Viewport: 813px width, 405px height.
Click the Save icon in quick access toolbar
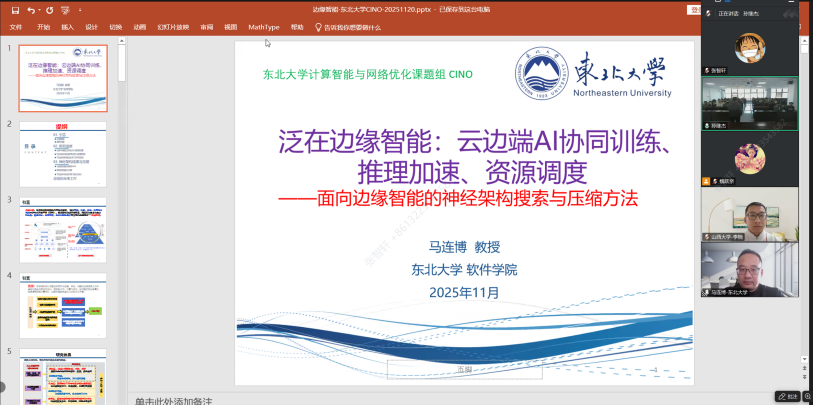[15, 9]
